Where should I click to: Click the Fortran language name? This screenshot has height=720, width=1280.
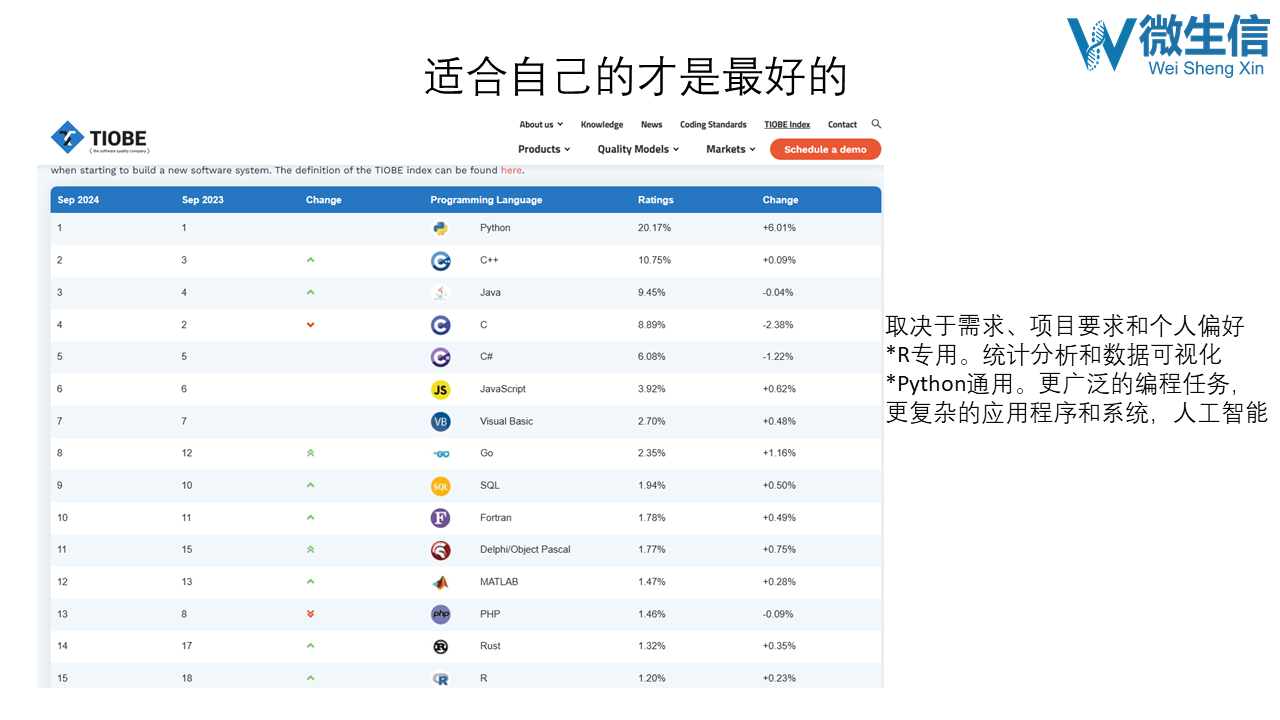[496, 518]
